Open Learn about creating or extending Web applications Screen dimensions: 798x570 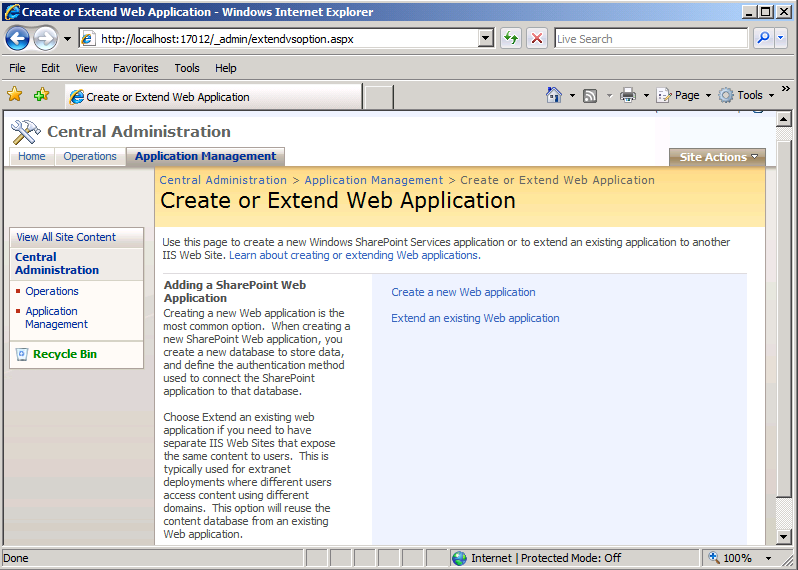(x=355, y=255)
